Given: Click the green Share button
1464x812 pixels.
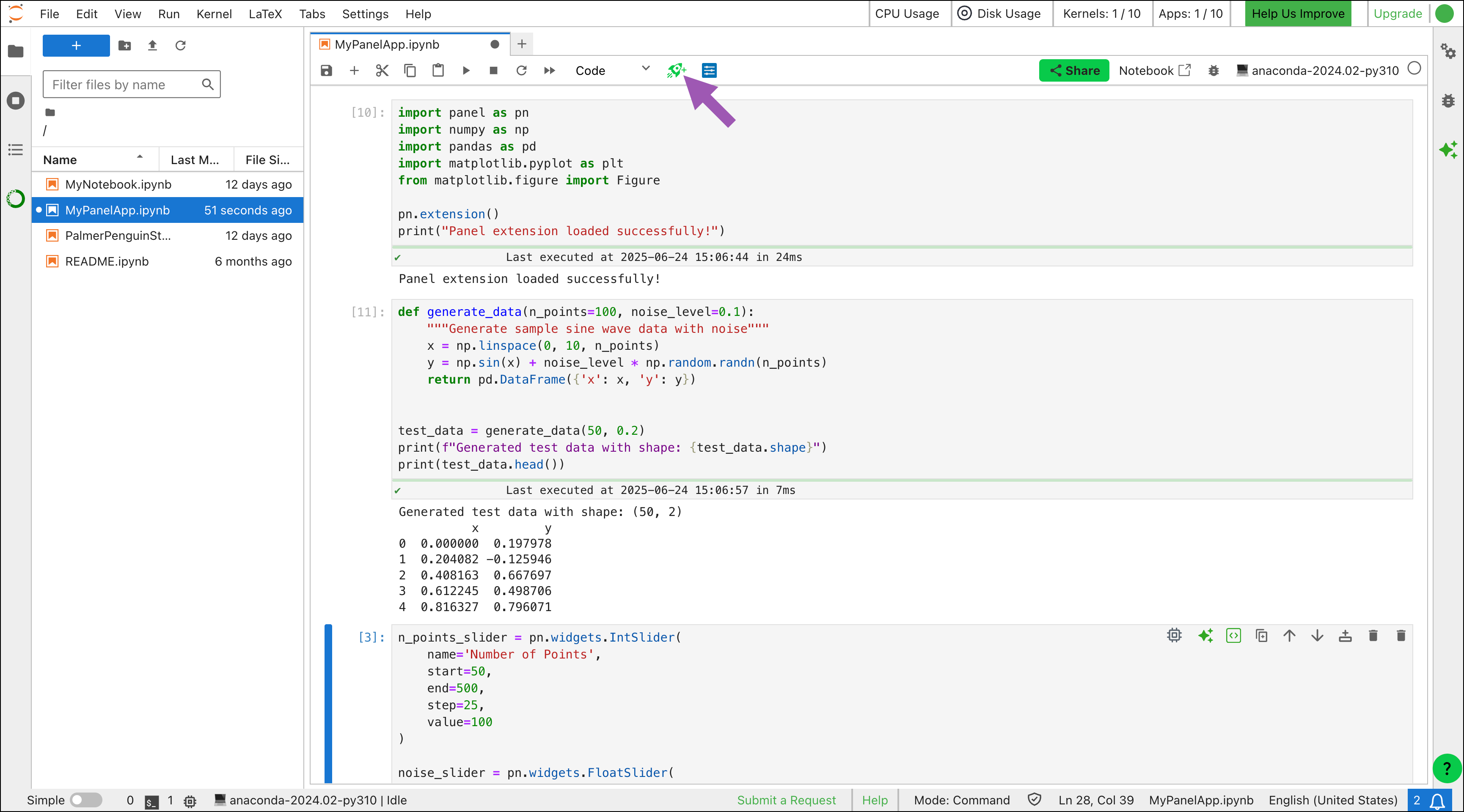Looking at the screenshot, I should coord(1073,71).
